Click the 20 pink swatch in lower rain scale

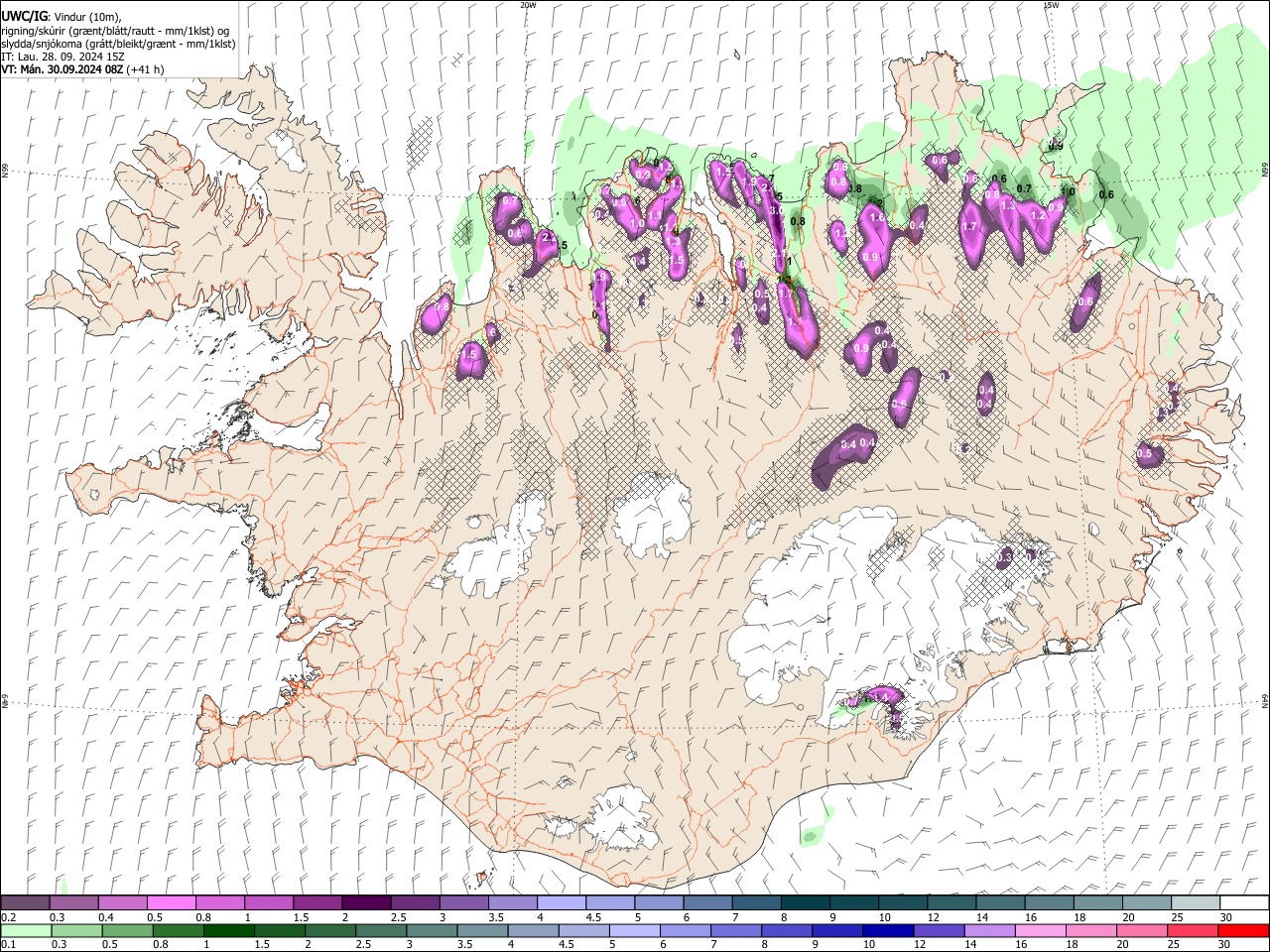(x=1141, y=930)
